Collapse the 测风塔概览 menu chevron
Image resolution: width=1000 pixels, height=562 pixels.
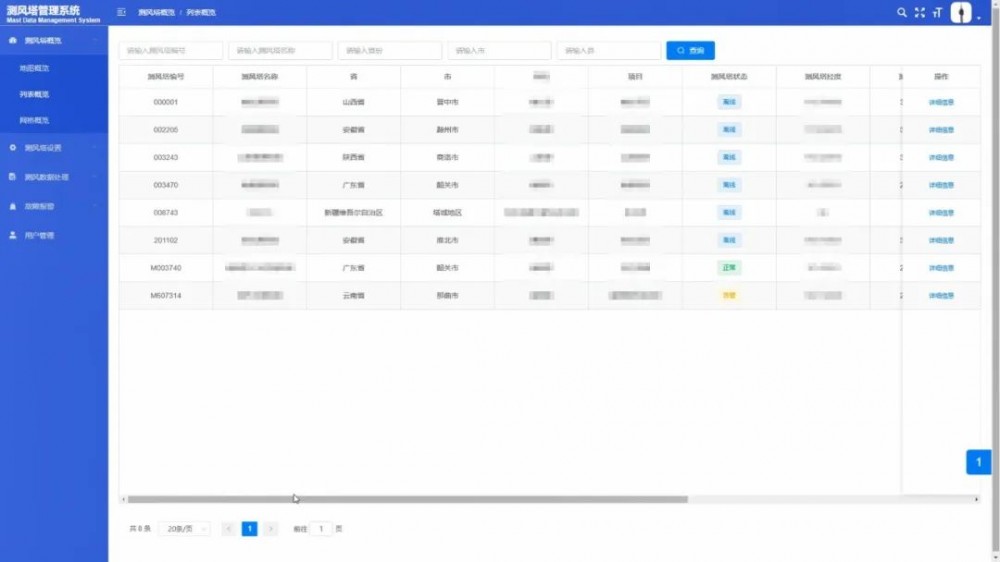pos(95,40)
